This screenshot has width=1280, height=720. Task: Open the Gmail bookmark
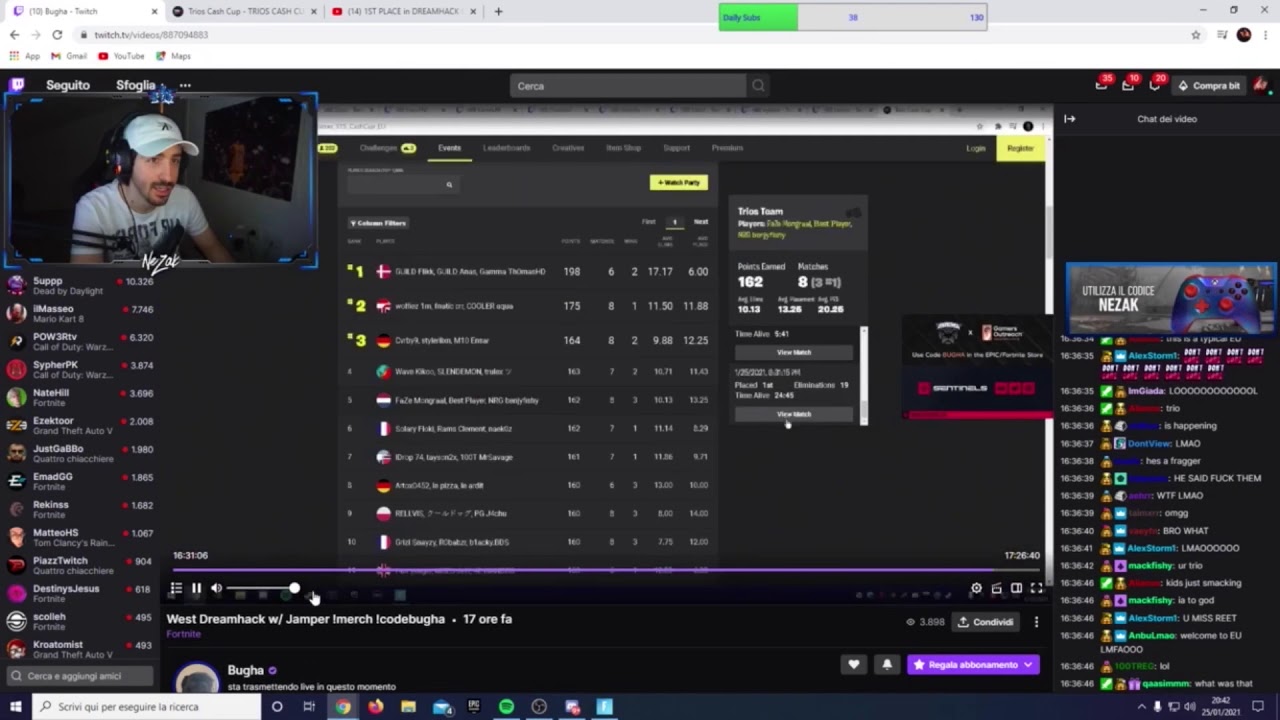click(x=70, y=56)
